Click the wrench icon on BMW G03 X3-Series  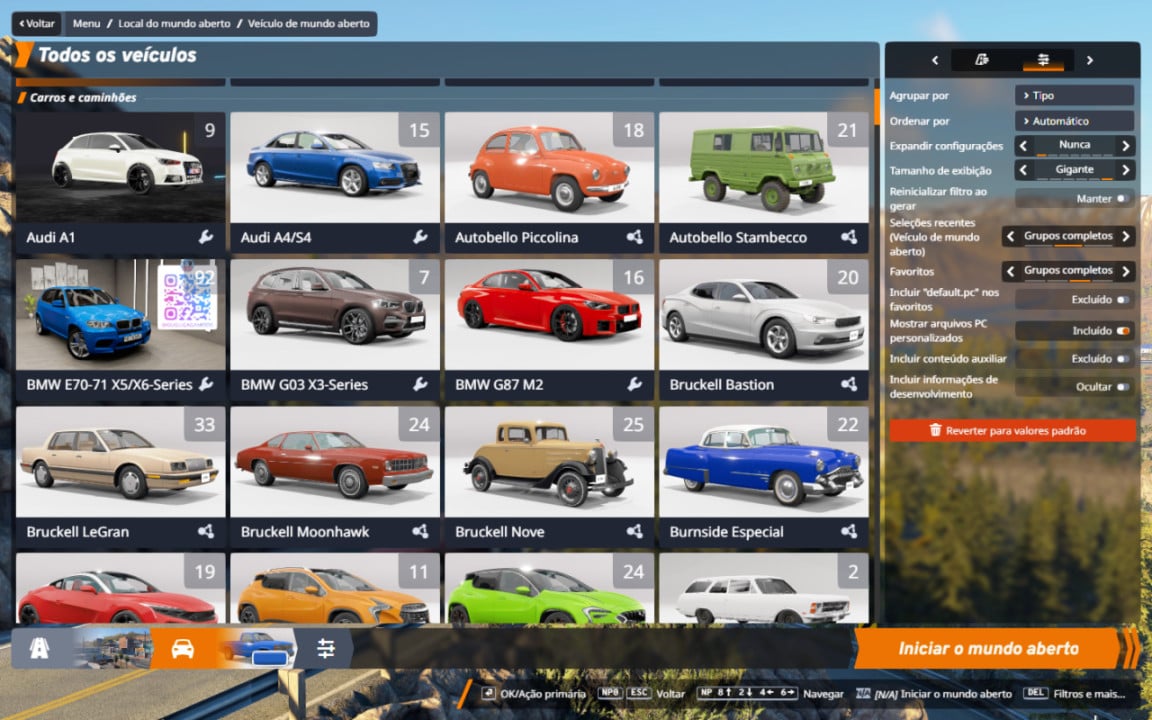(420, 384)
